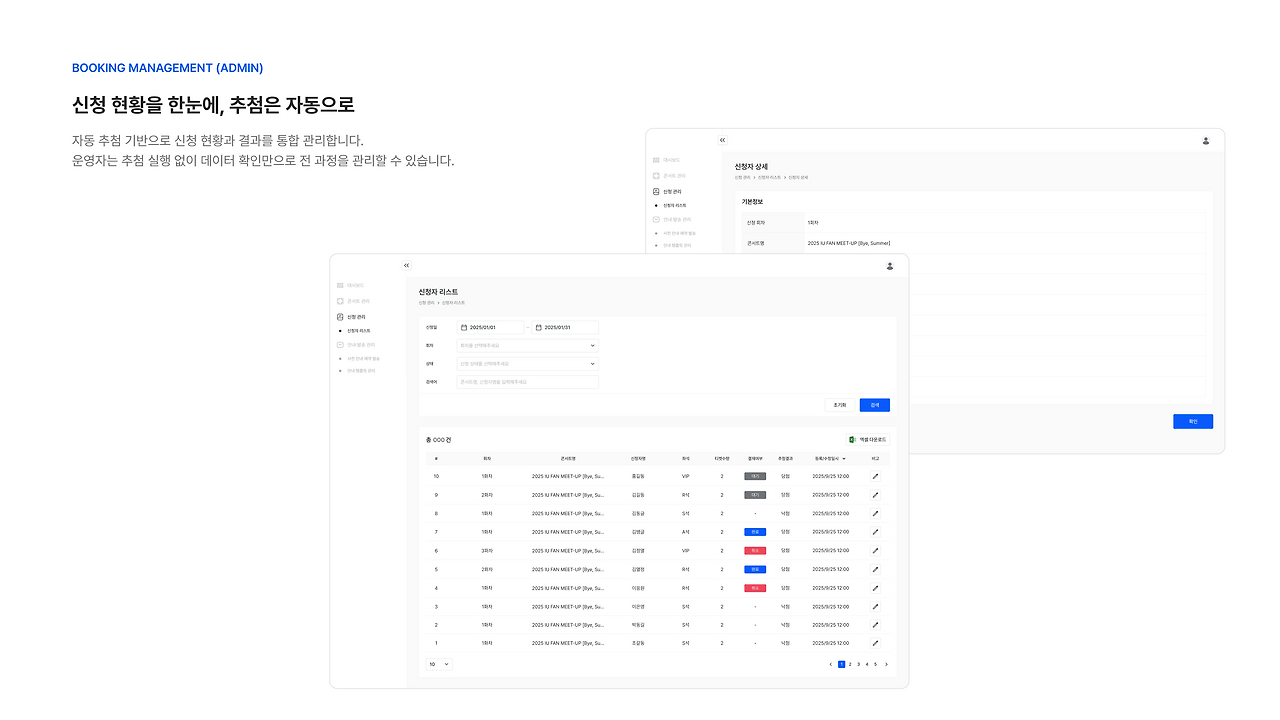Edit row 6 with the pencil icon
The height and width of the screenshot is (720, 1280).
click(x=876, y=550)
